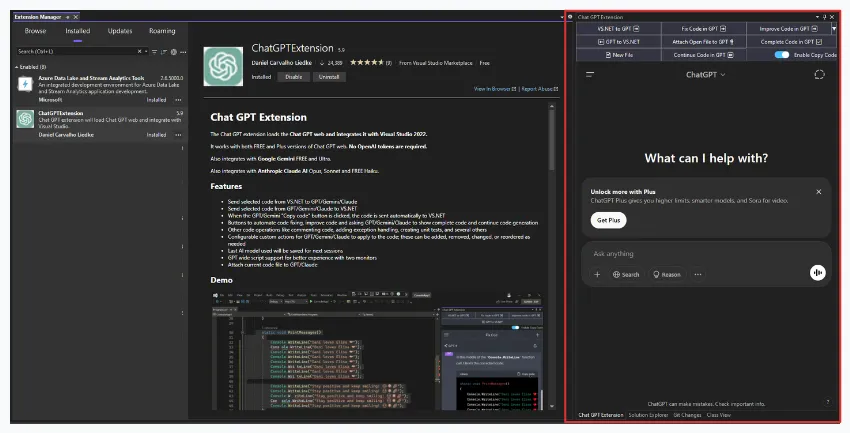The height and width of the screenshot is (433, 850).
Task: Activate the Reason lightbulb option
Action: (667, 274)
